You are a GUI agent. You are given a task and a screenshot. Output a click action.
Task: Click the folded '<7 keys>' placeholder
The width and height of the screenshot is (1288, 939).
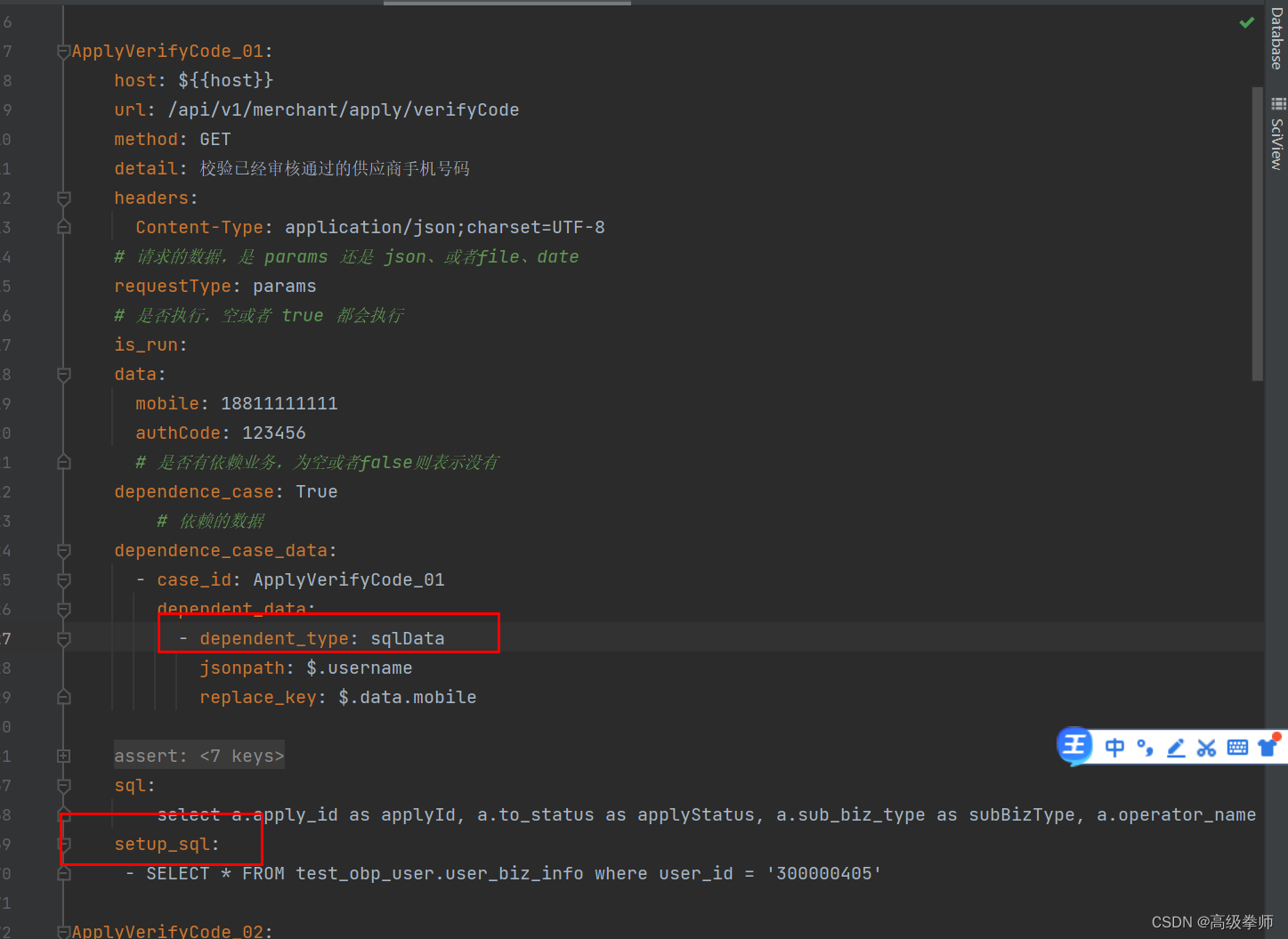[x=242, y=756]
